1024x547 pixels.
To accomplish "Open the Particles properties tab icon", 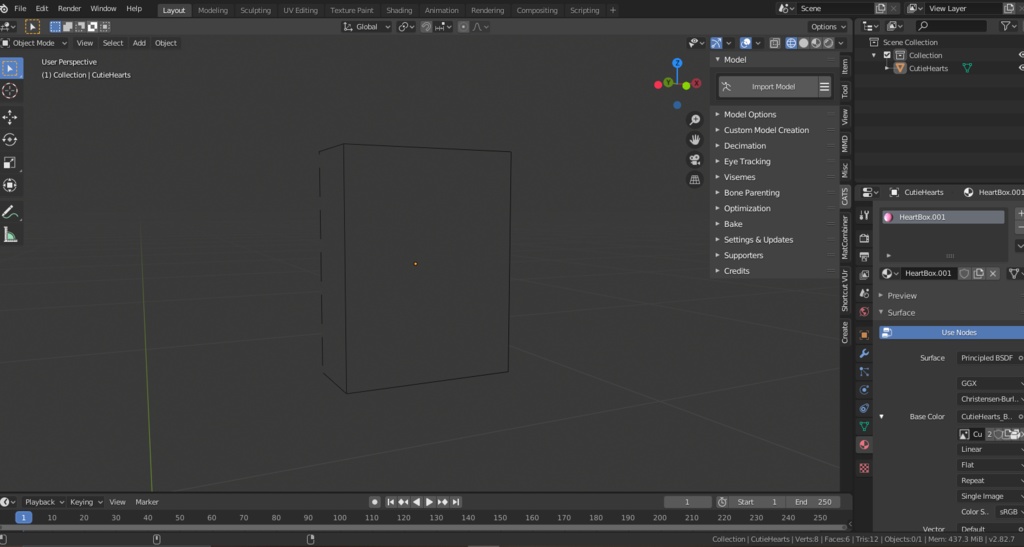I will coord(864,371).
